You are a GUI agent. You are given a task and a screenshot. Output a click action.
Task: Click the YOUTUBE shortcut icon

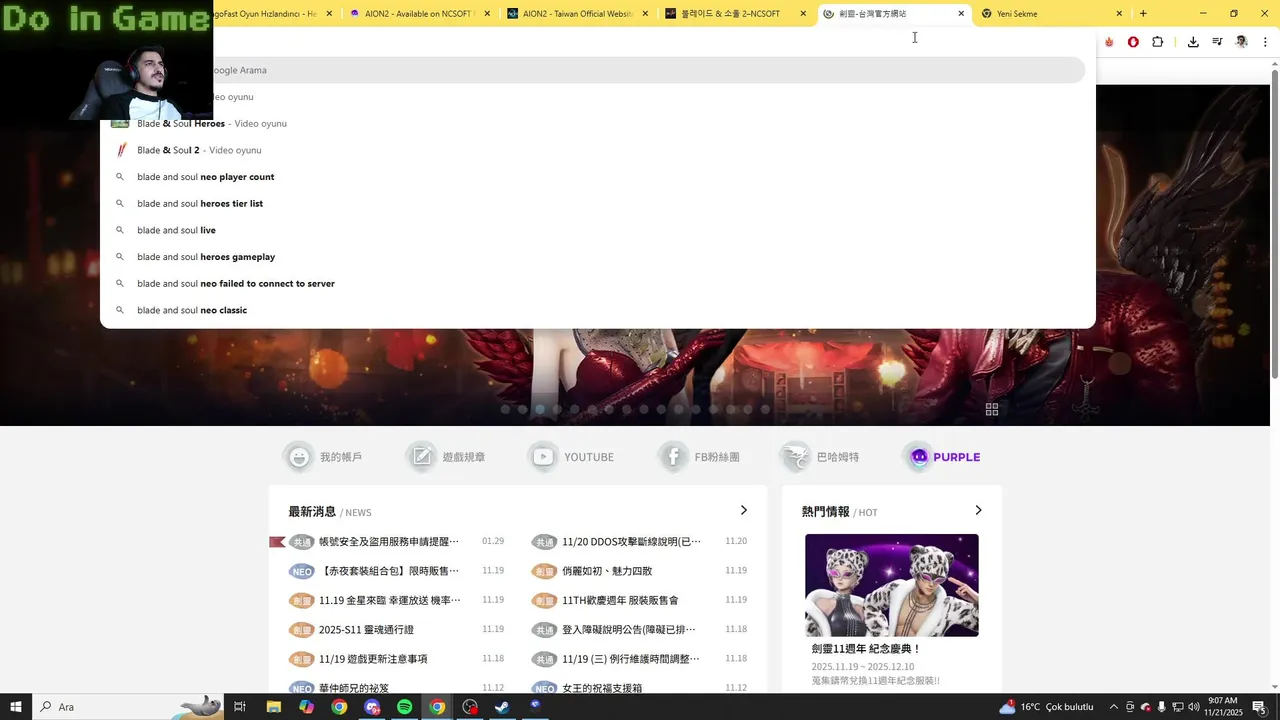(543, 457)
